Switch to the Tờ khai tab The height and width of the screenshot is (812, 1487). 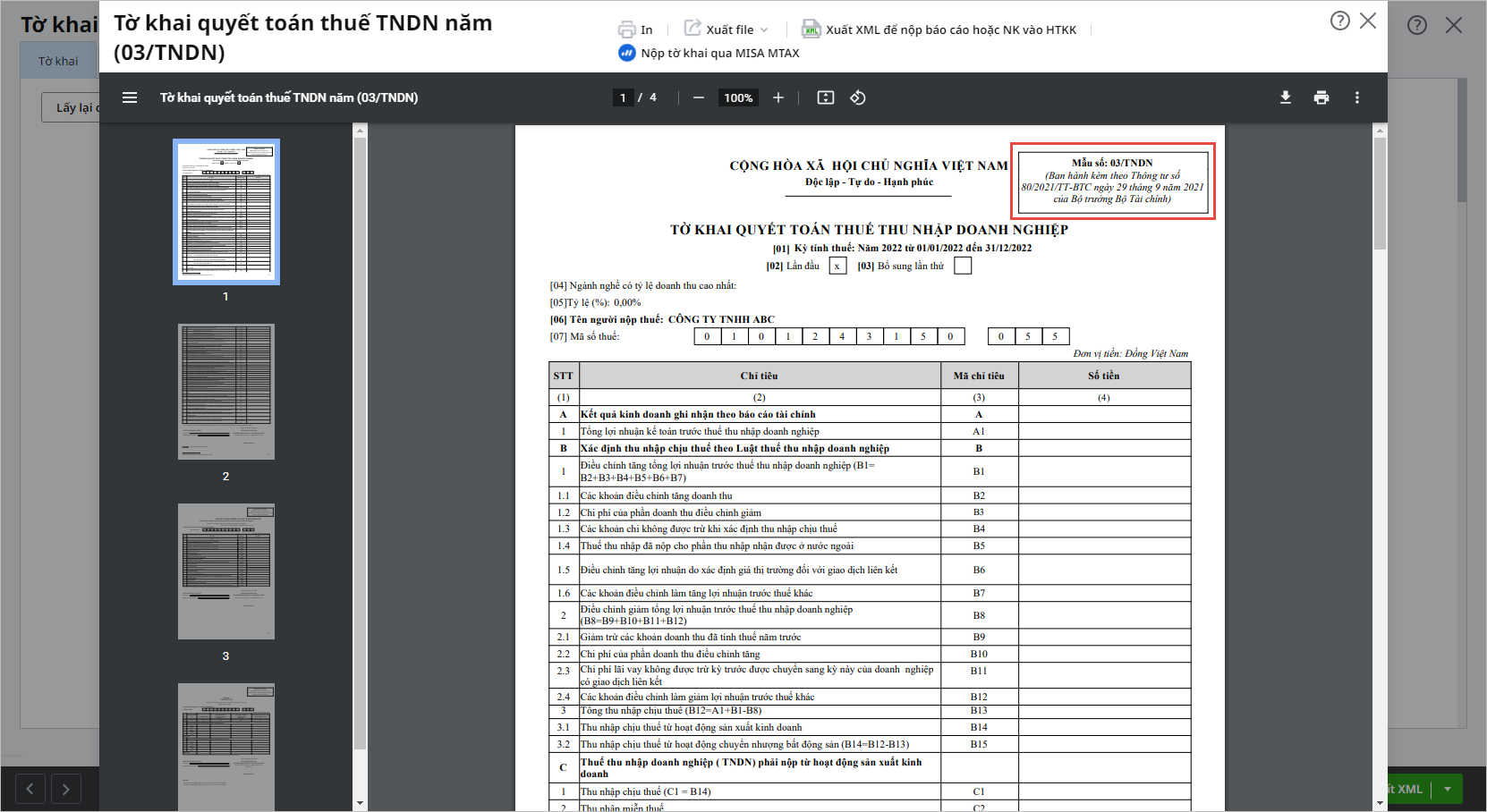pyautogui.click(x=58, y=61)
